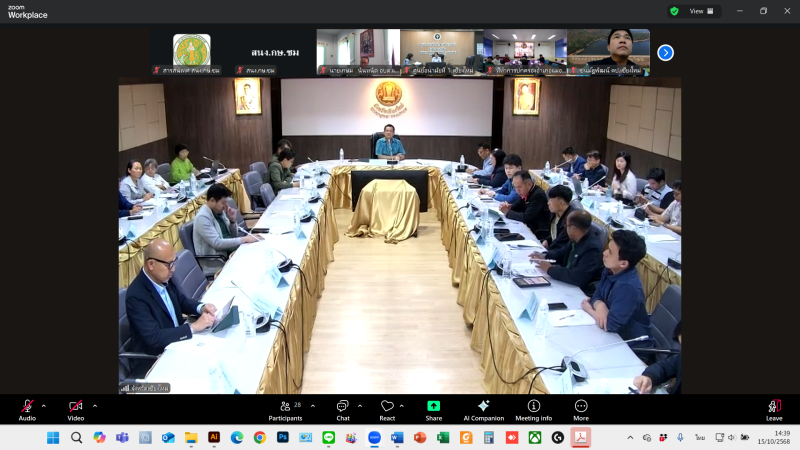Open AI Companion
800x450 pixels.
tap(484, 410)
